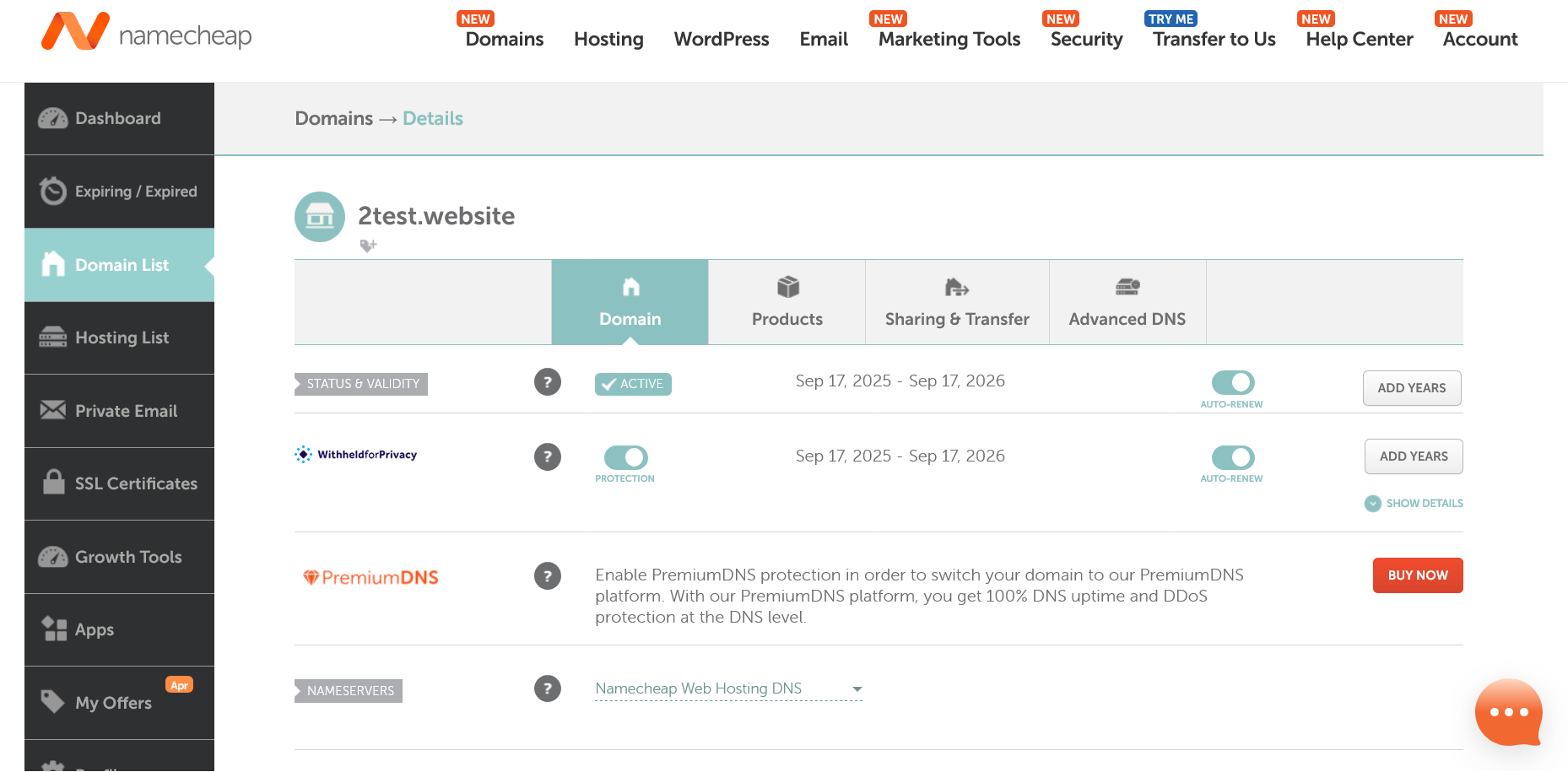This screenshot has height=772, width=1568.
Task: Open Growth Tools in sidebar
Action: pos(119,557)
